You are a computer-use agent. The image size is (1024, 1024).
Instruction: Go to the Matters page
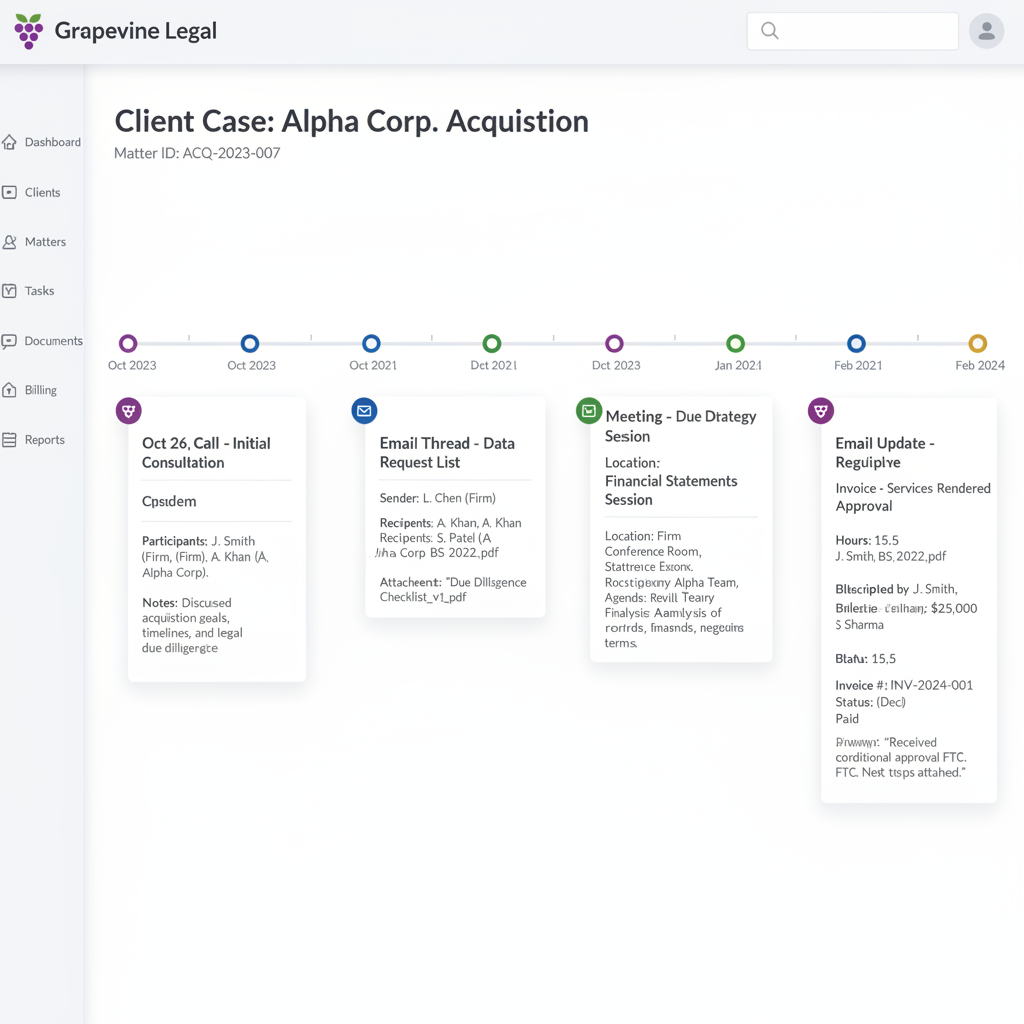tap(45, 242)
